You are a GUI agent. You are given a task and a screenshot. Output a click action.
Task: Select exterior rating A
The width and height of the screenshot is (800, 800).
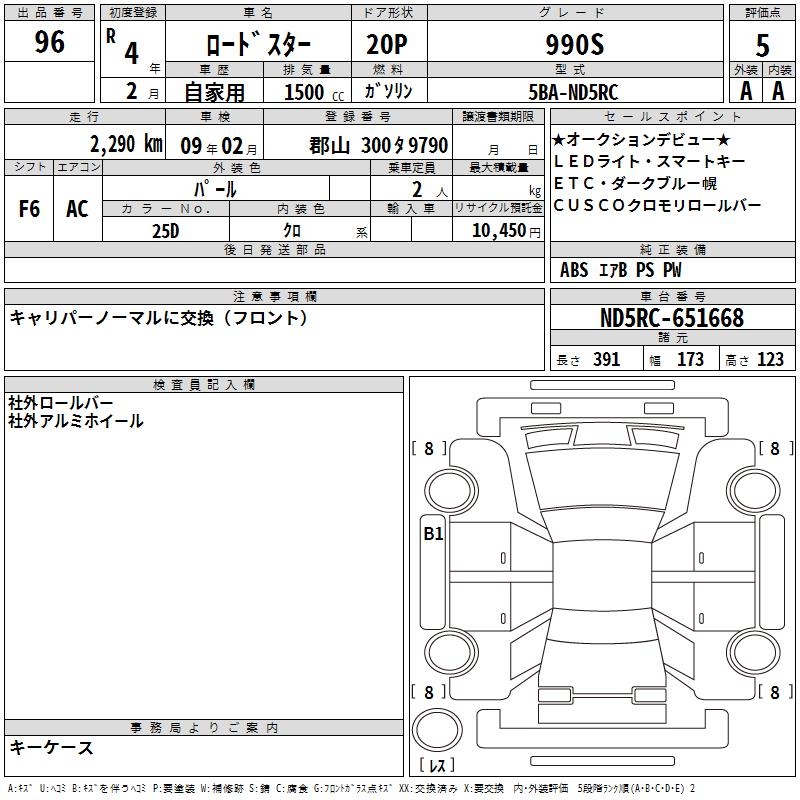tap(746, 91)
